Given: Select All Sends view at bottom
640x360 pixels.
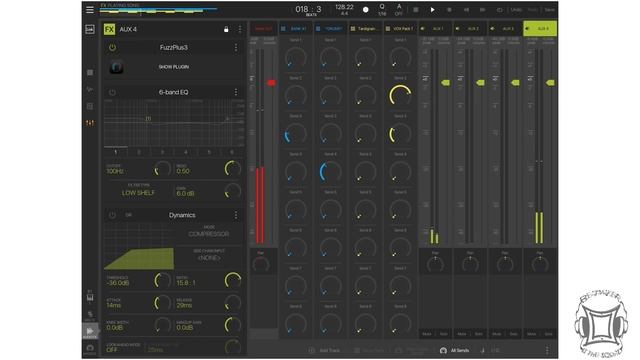Looking at the screenshot, I should point(455,350).
